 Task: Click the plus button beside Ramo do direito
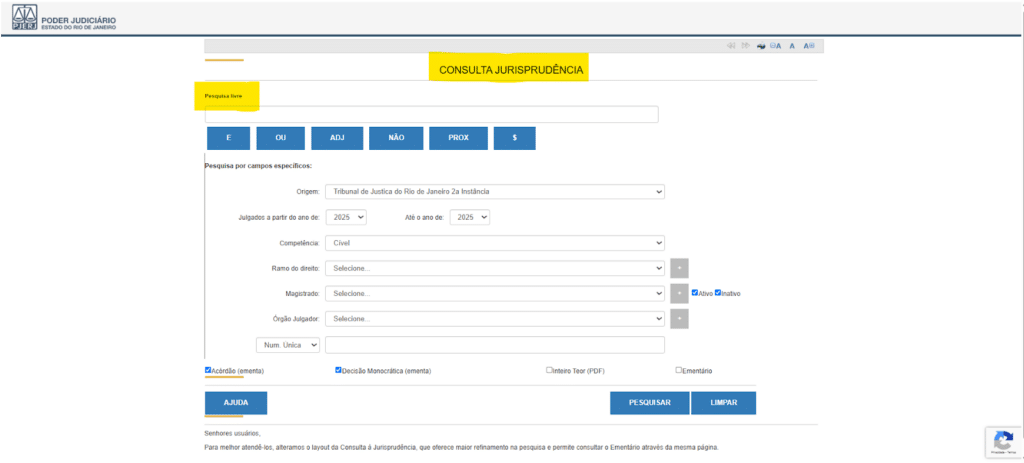coord(679,268)
